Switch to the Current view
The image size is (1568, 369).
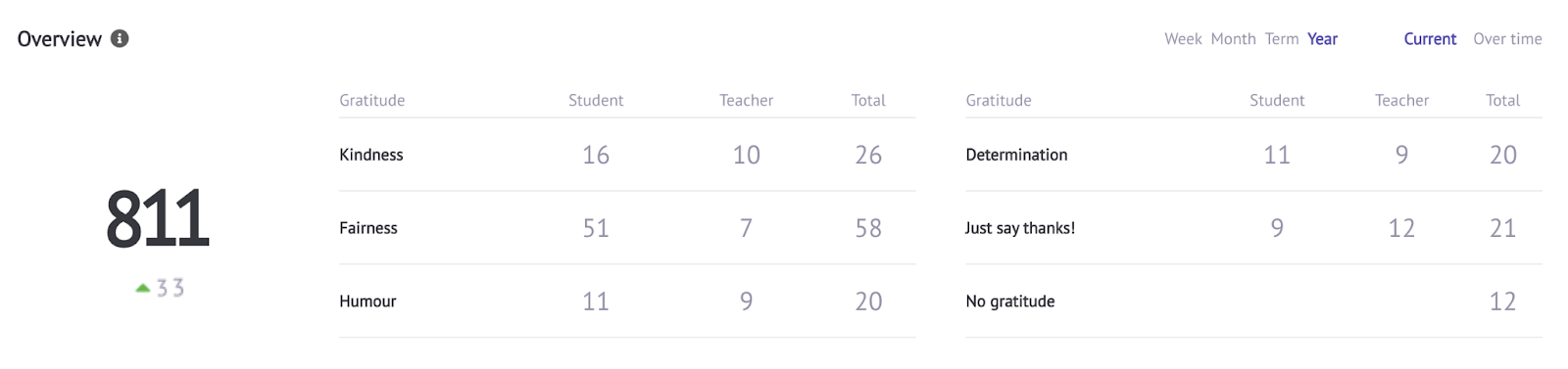[1430, 39]
